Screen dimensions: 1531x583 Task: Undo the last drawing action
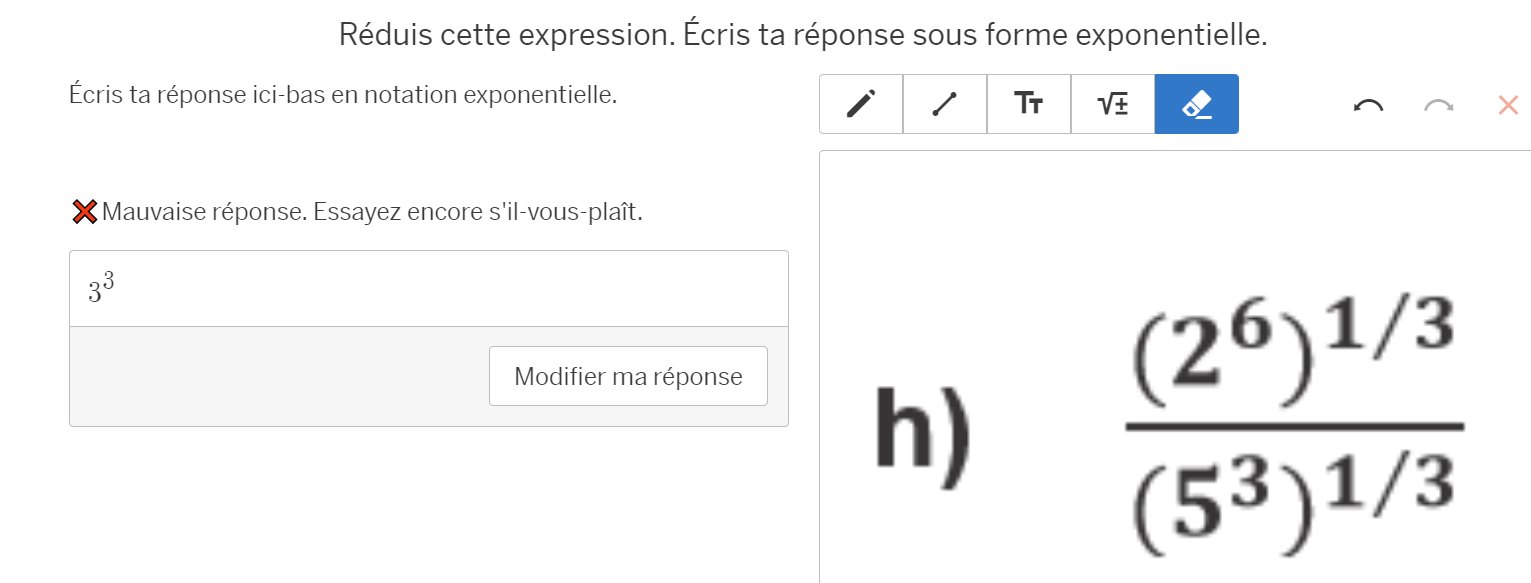pos(1368,105)
